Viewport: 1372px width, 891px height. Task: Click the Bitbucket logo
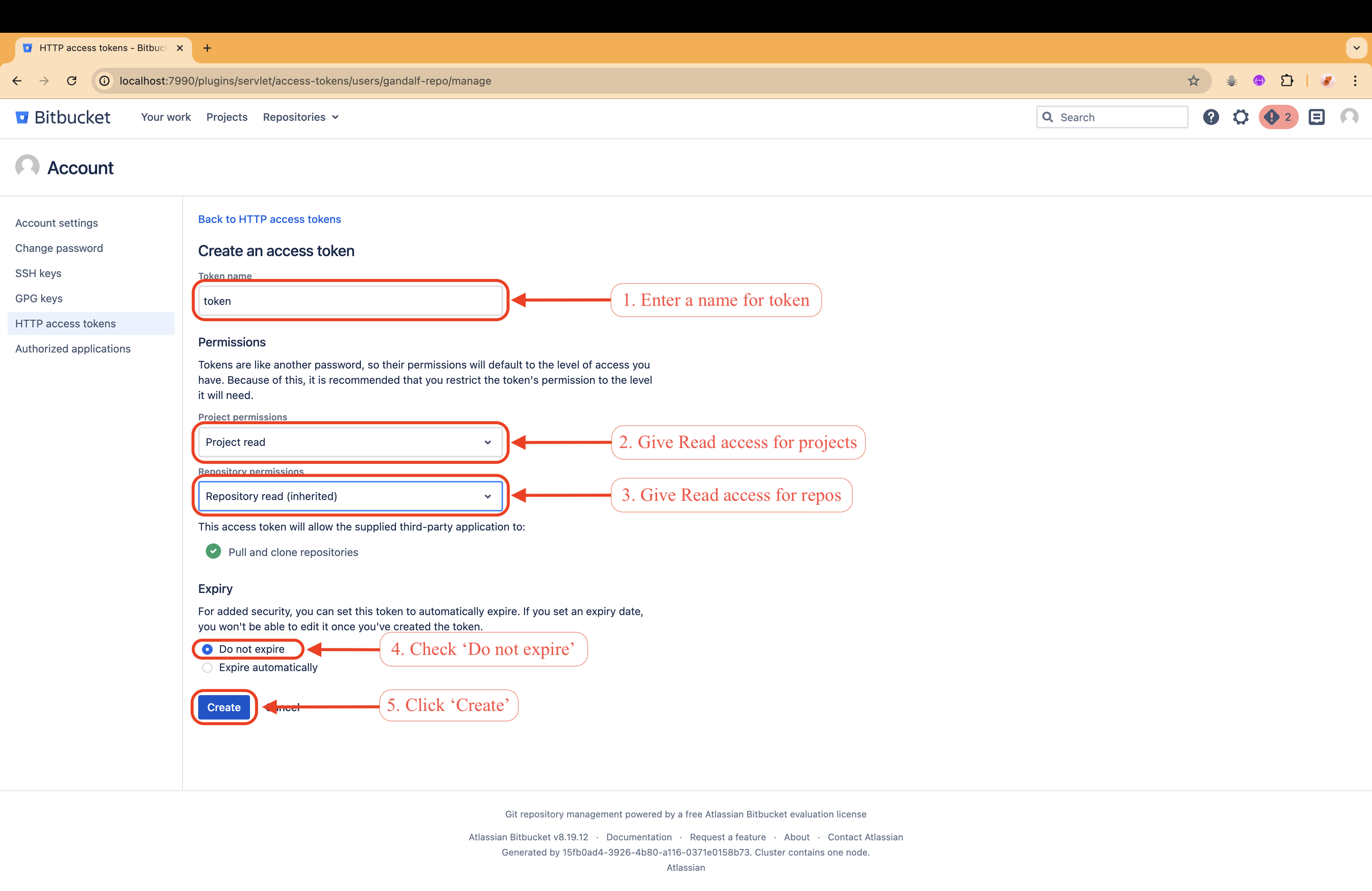point(63,117)
